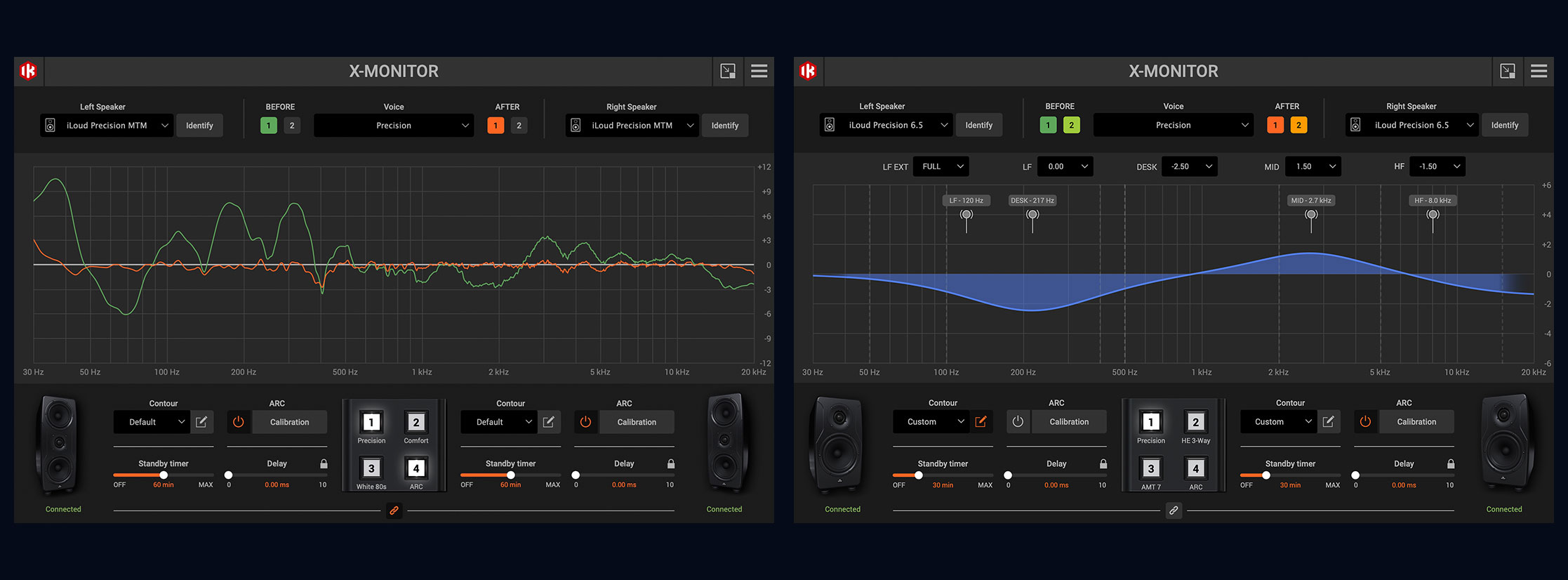The width and height of the screenshot is (1568, 580).
Task: Click the orange speaker link icon in MTM window
Action: coord(394,510)
